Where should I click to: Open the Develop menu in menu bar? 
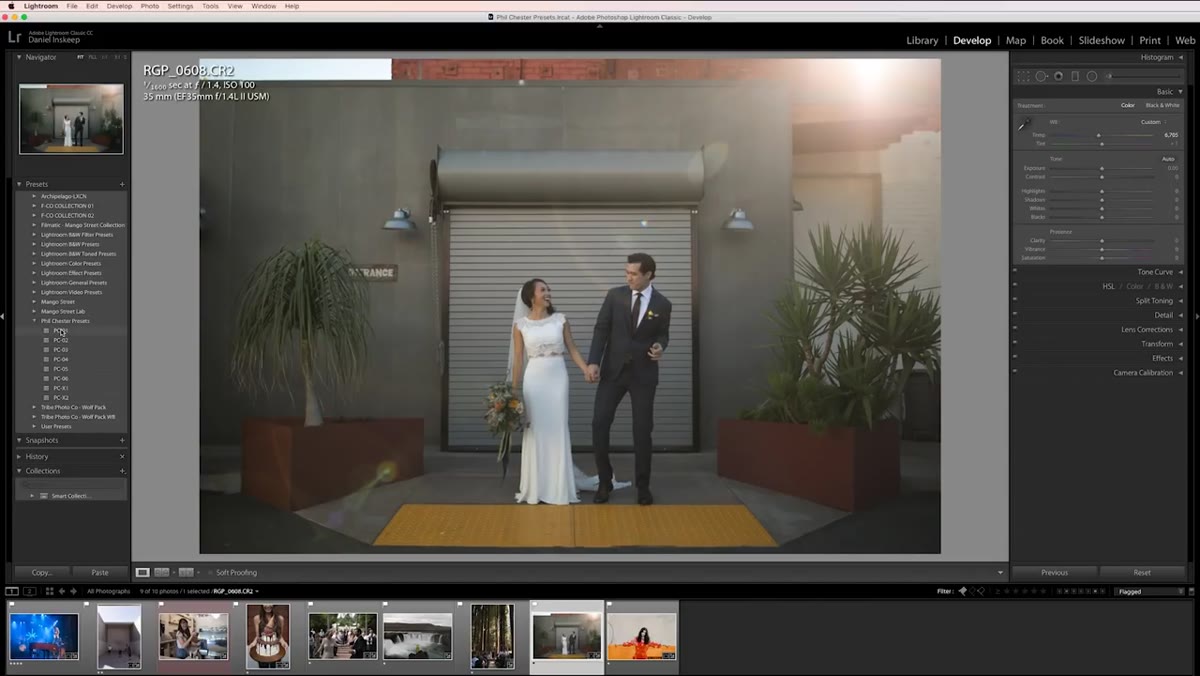tap(119, 6)
